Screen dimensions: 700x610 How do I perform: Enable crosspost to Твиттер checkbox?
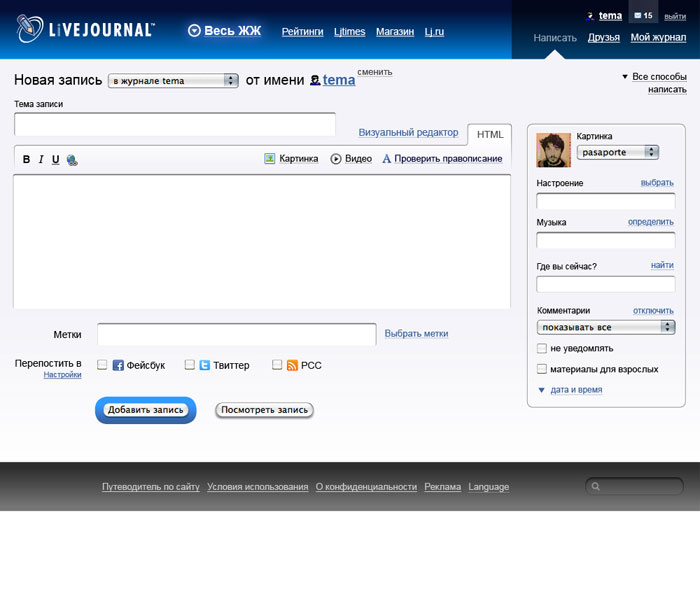[190, 365]
